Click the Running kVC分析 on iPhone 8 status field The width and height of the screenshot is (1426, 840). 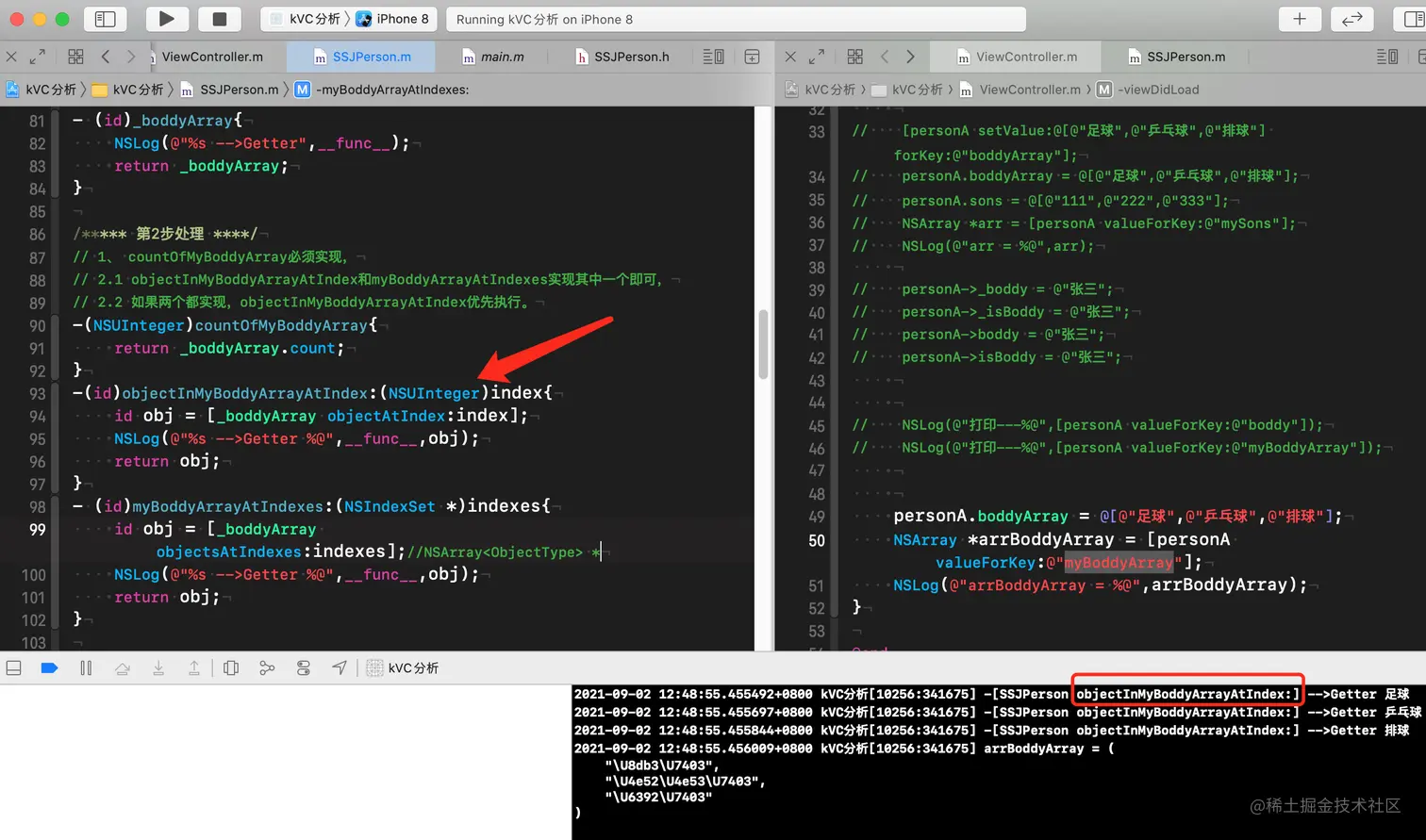coord(736,19)
